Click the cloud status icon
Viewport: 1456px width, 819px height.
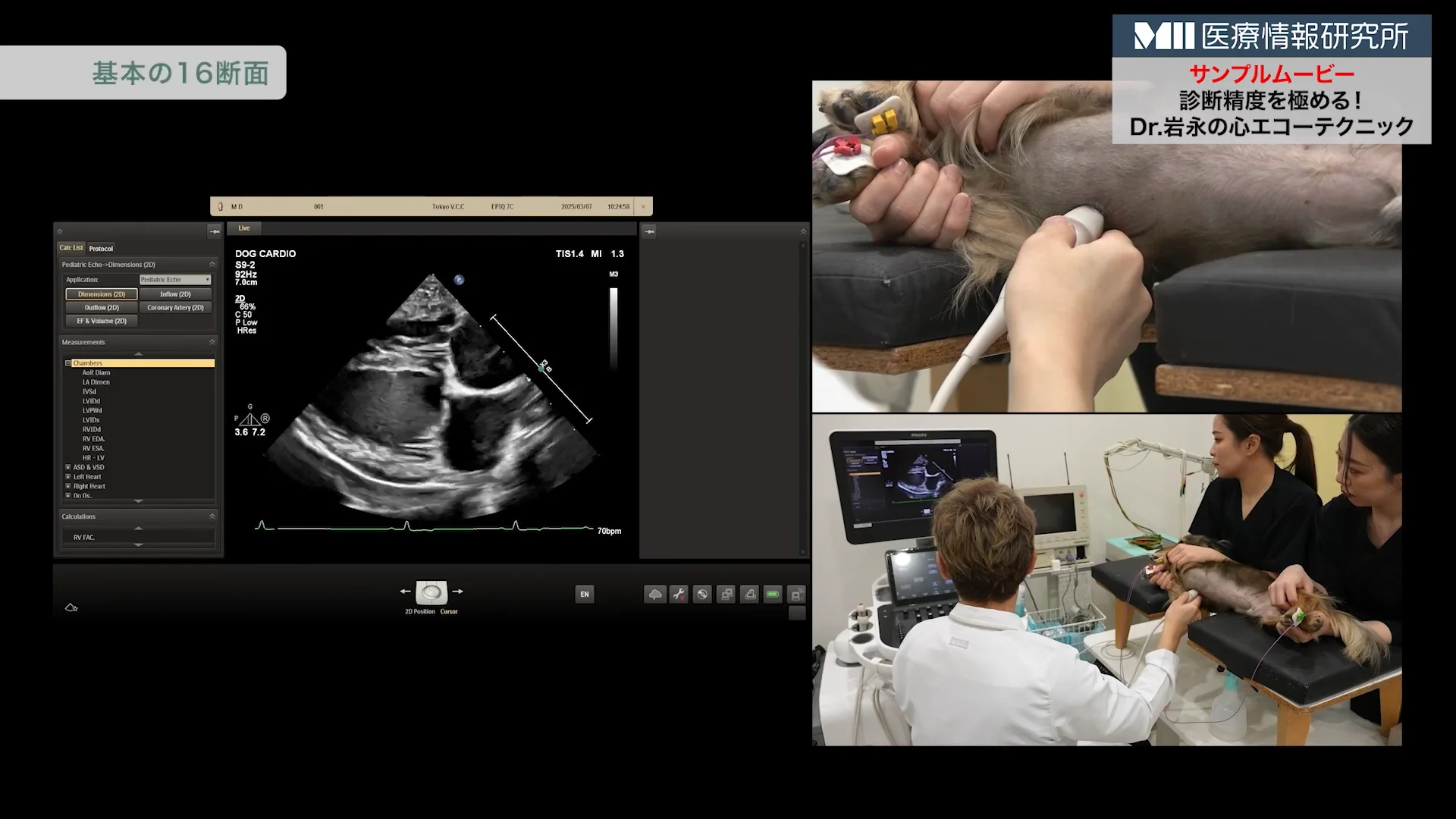pyautogui.click(x=655, y=595)
